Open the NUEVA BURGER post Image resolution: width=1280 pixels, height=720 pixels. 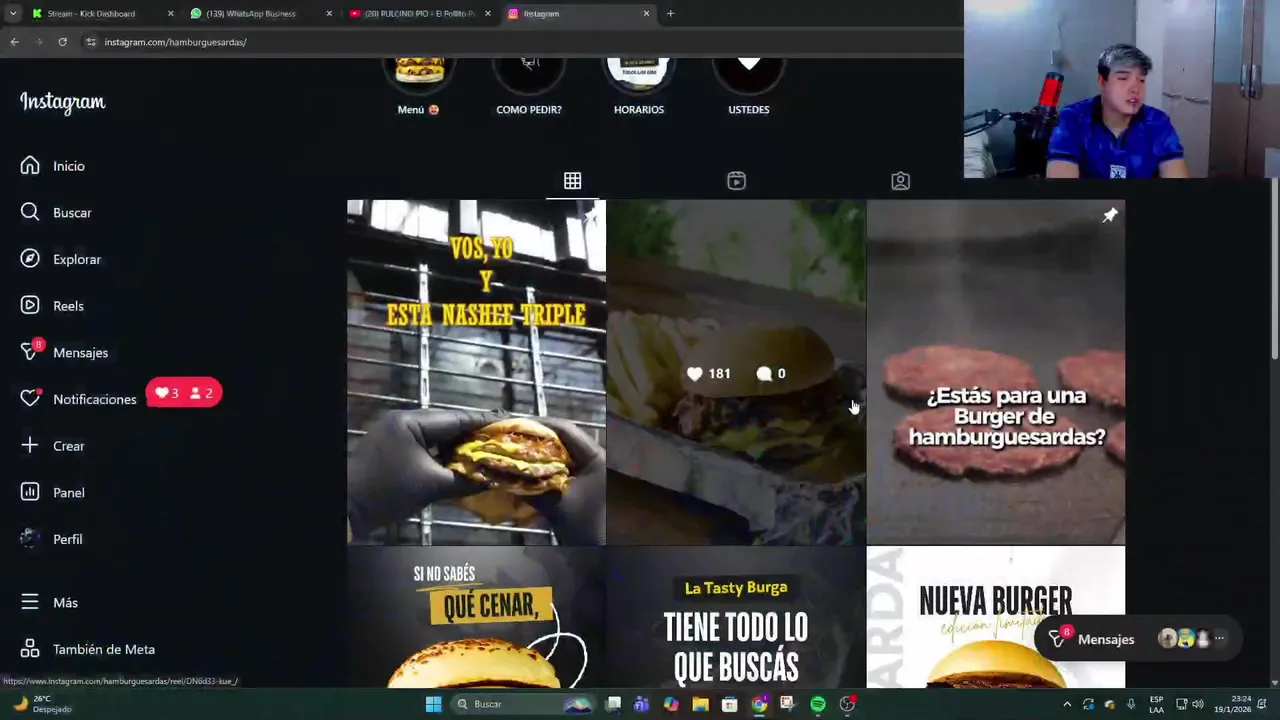(996, 617)
